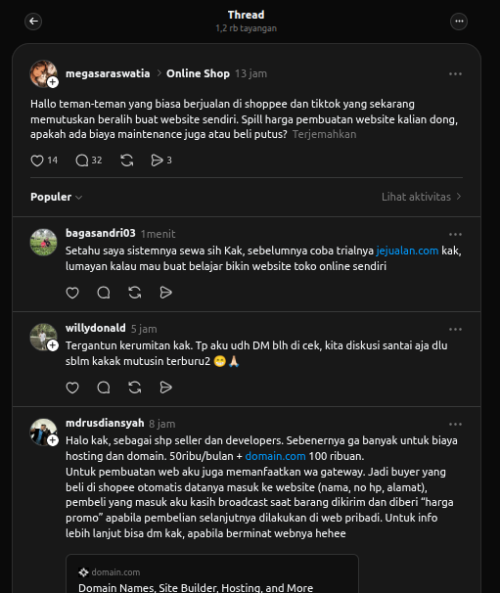Go back using the arrow icon
This screenshot has width=500, height=593.
[33, 21]
